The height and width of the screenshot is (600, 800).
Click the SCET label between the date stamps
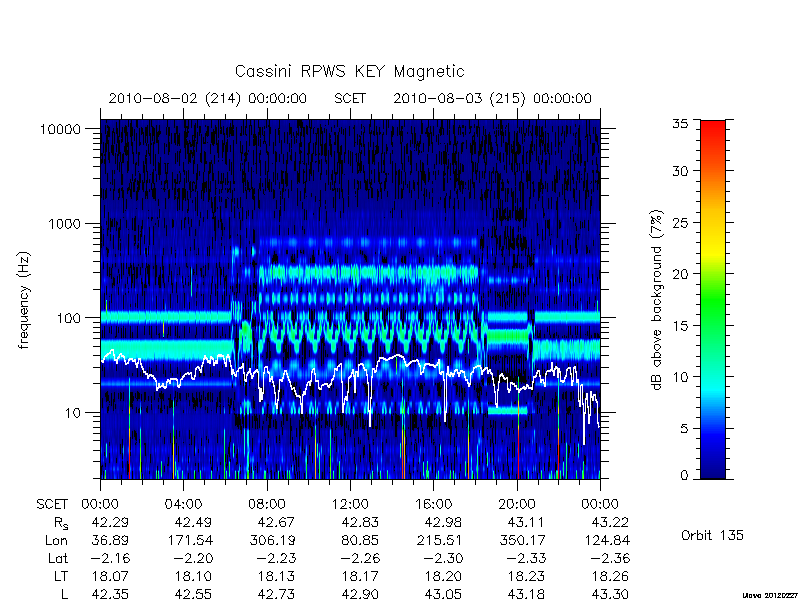[x=350, y=98]
